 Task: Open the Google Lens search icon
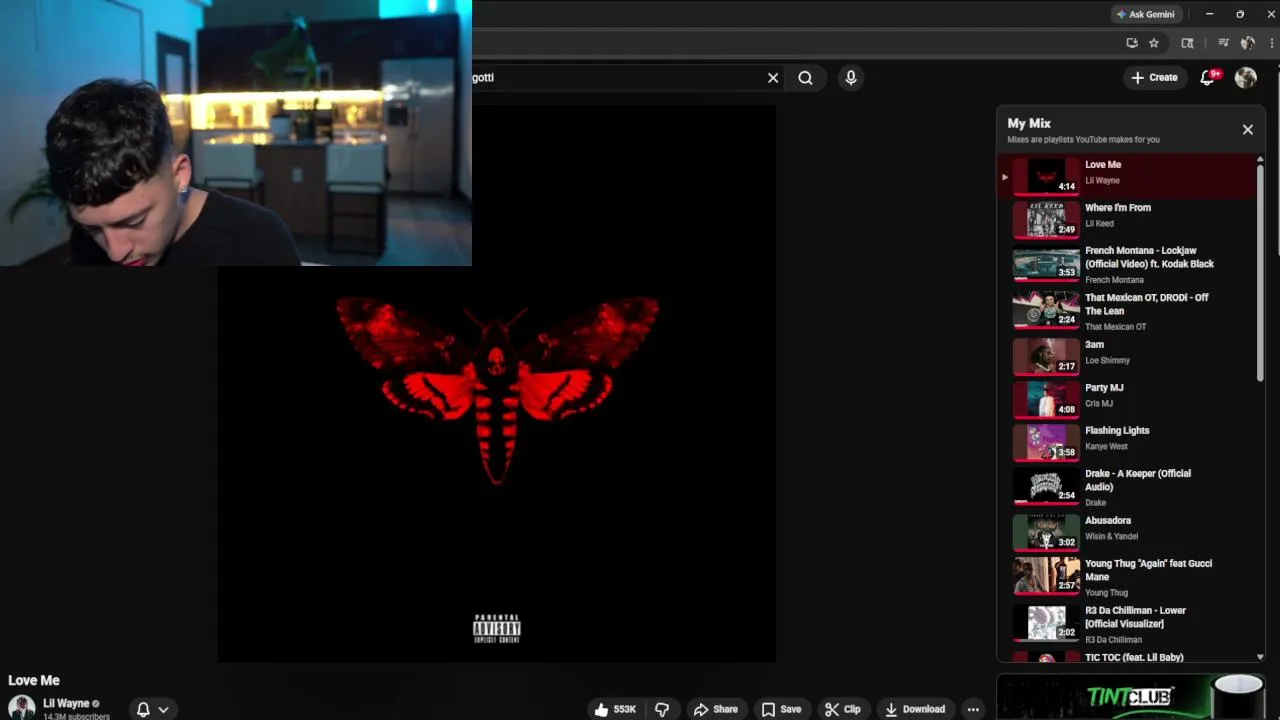1187,43
